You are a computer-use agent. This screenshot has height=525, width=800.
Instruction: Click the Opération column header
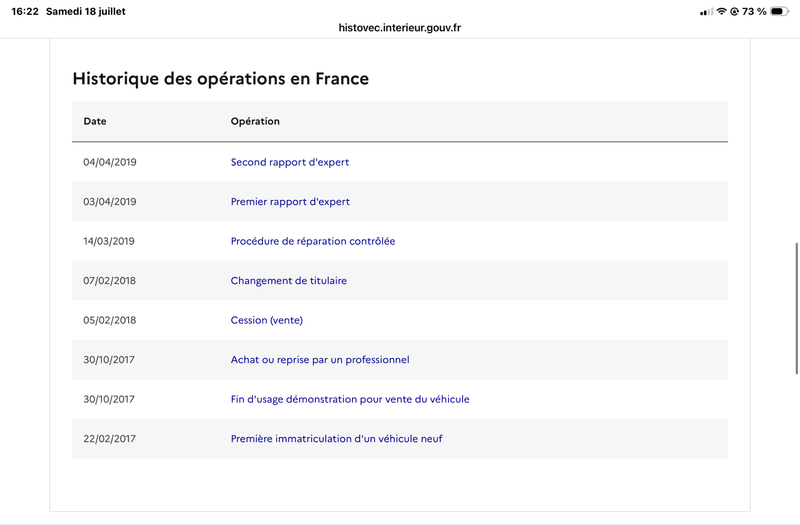point(255,121)
